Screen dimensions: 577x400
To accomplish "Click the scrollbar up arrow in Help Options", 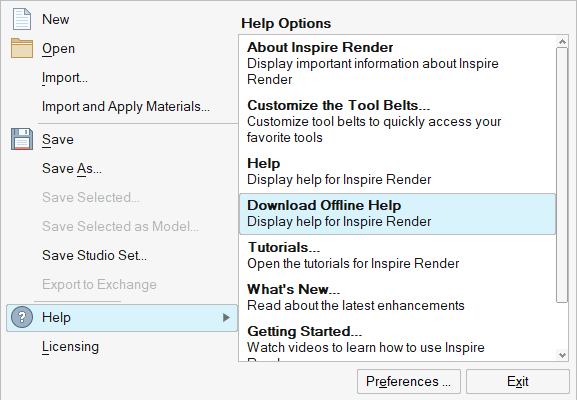I will [x=562, y=42].
